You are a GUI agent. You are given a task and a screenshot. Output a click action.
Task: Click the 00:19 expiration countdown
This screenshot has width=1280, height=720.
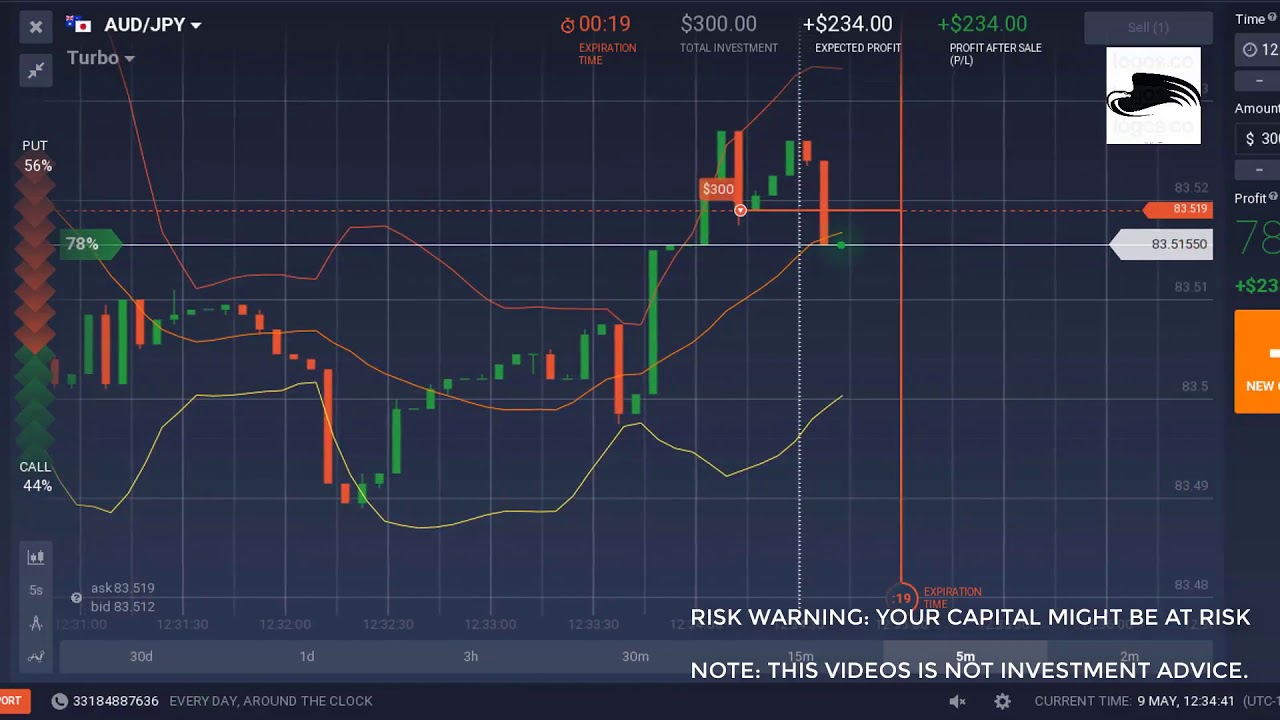tap(605, 24)
